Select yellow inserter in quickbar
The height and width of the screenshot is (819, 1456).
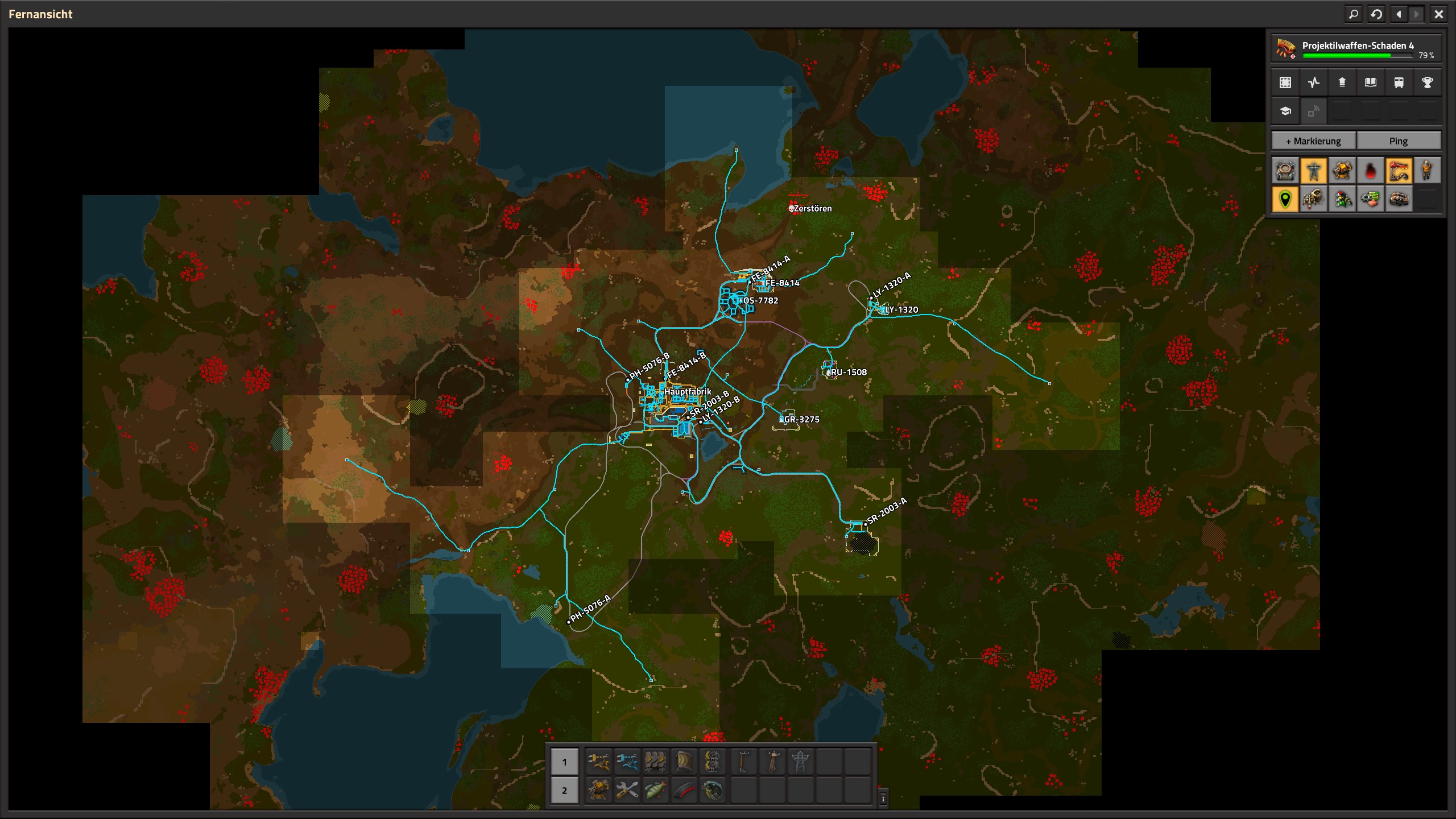pyautogui.click(x=599, y=762)
